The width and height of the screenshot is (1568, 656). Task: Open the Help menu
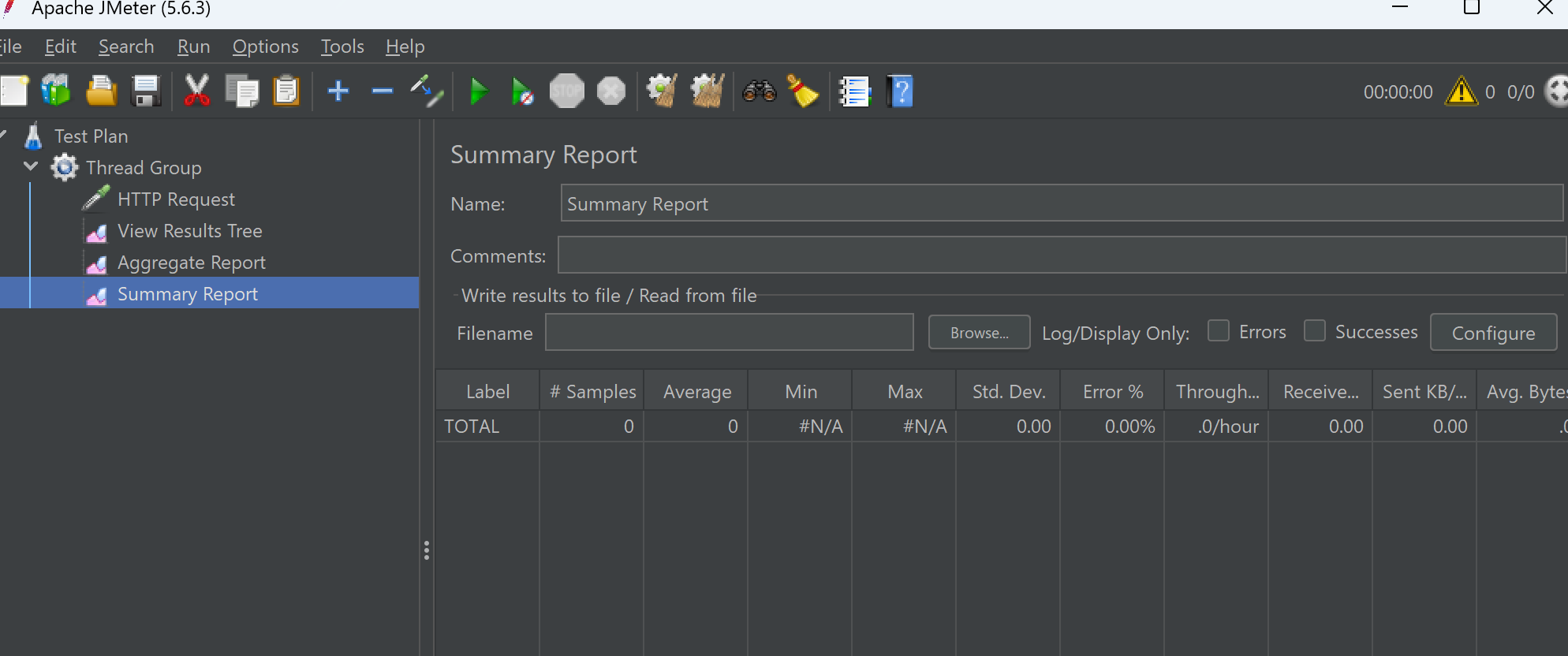[x=405, y=47]
